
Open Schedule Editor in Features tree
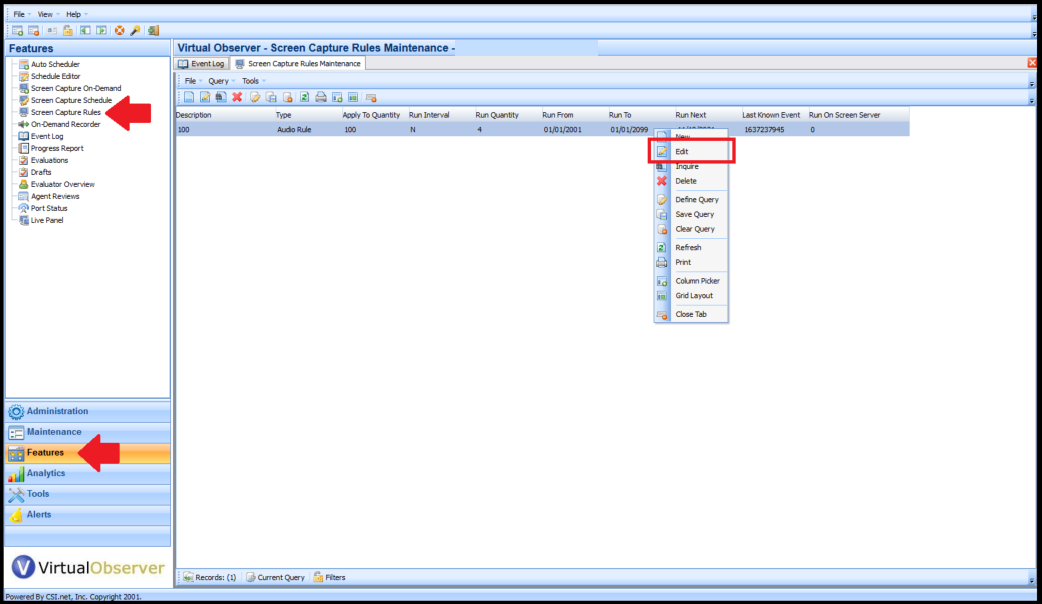coord(55,76)
